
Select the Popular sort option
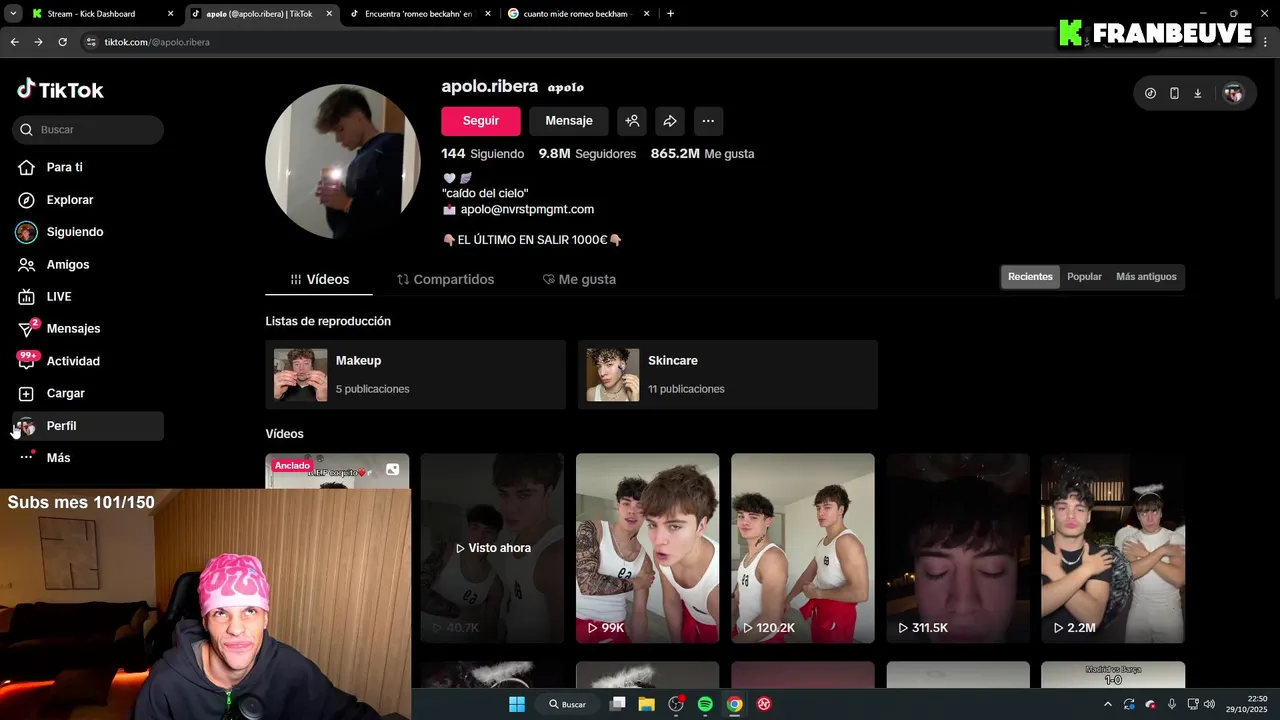point(1084,277)
